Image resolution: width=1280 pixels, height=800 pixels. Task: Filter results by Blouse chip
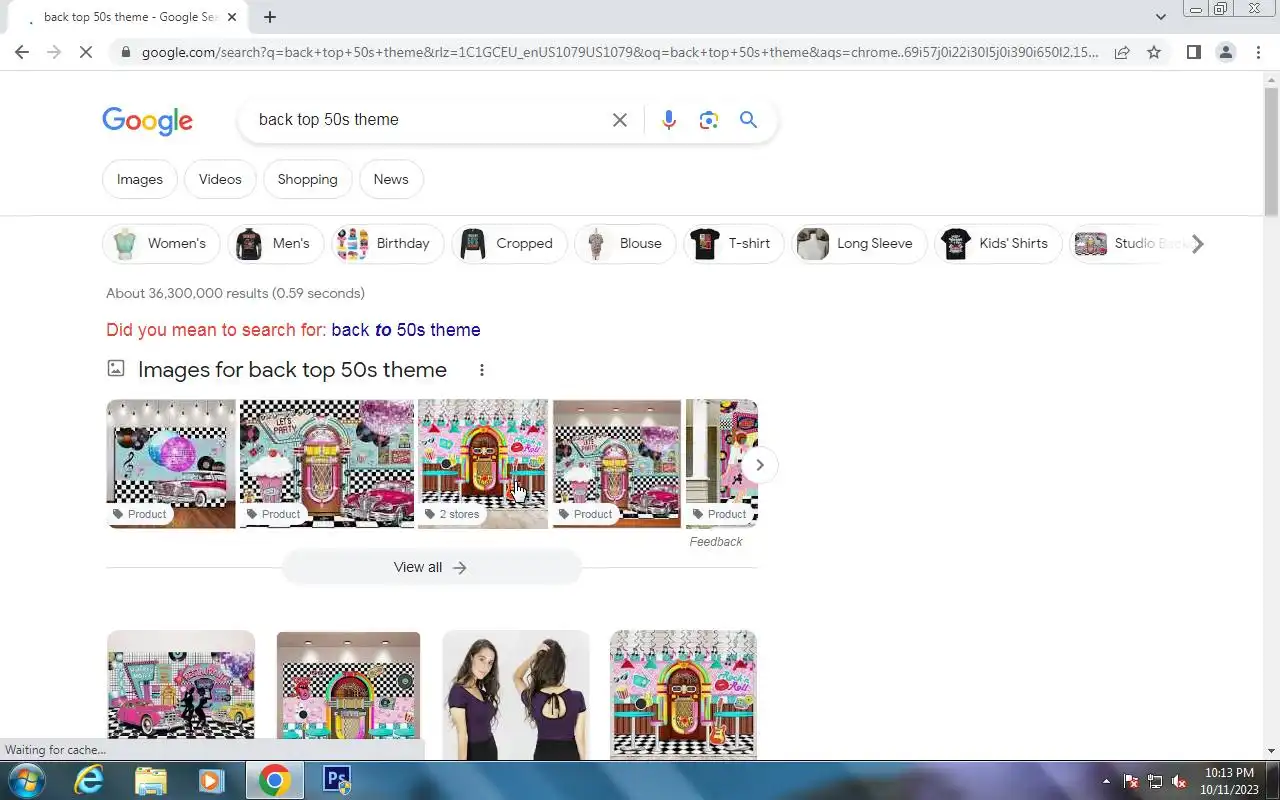(625, 243)
